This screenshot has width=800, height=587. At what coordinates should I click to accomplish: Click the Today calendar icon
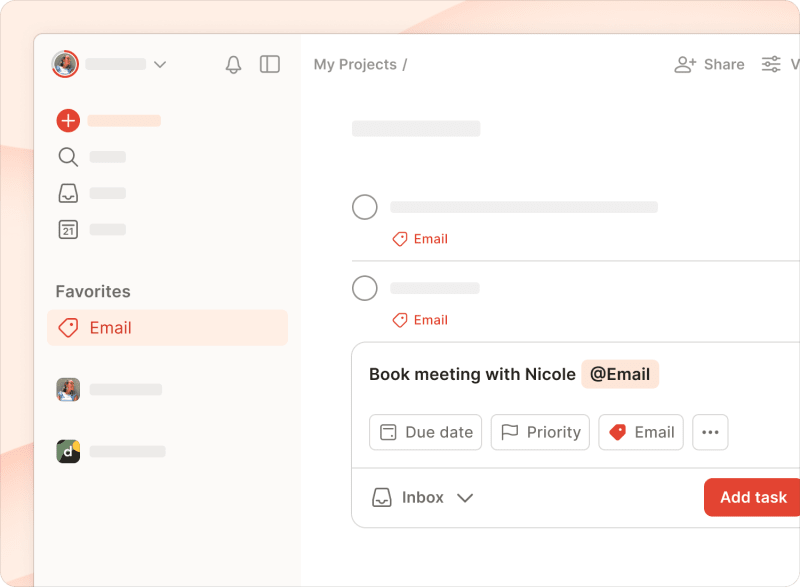click(67, 229)
